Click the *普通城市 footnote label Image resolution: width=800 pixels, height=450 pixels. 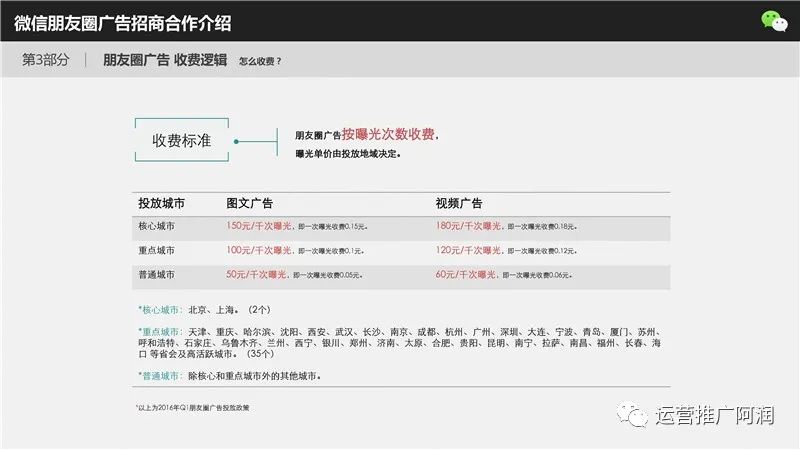160,376
